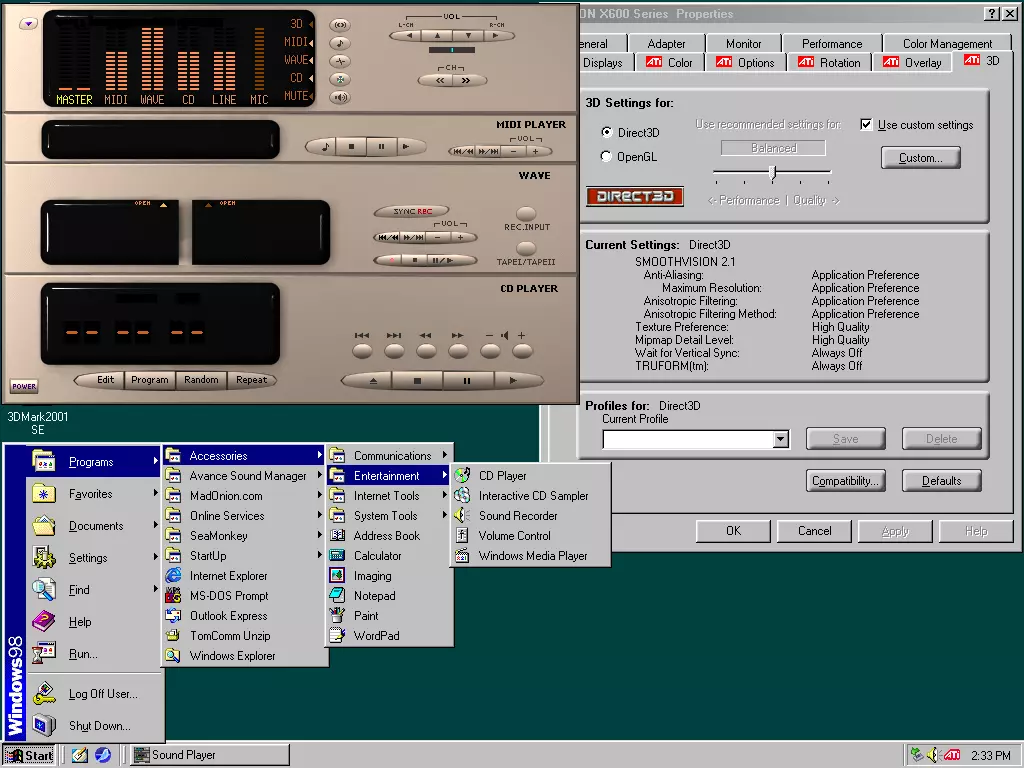
Task: Stop the CD Player playback
Action: click(x=417, y=381)
